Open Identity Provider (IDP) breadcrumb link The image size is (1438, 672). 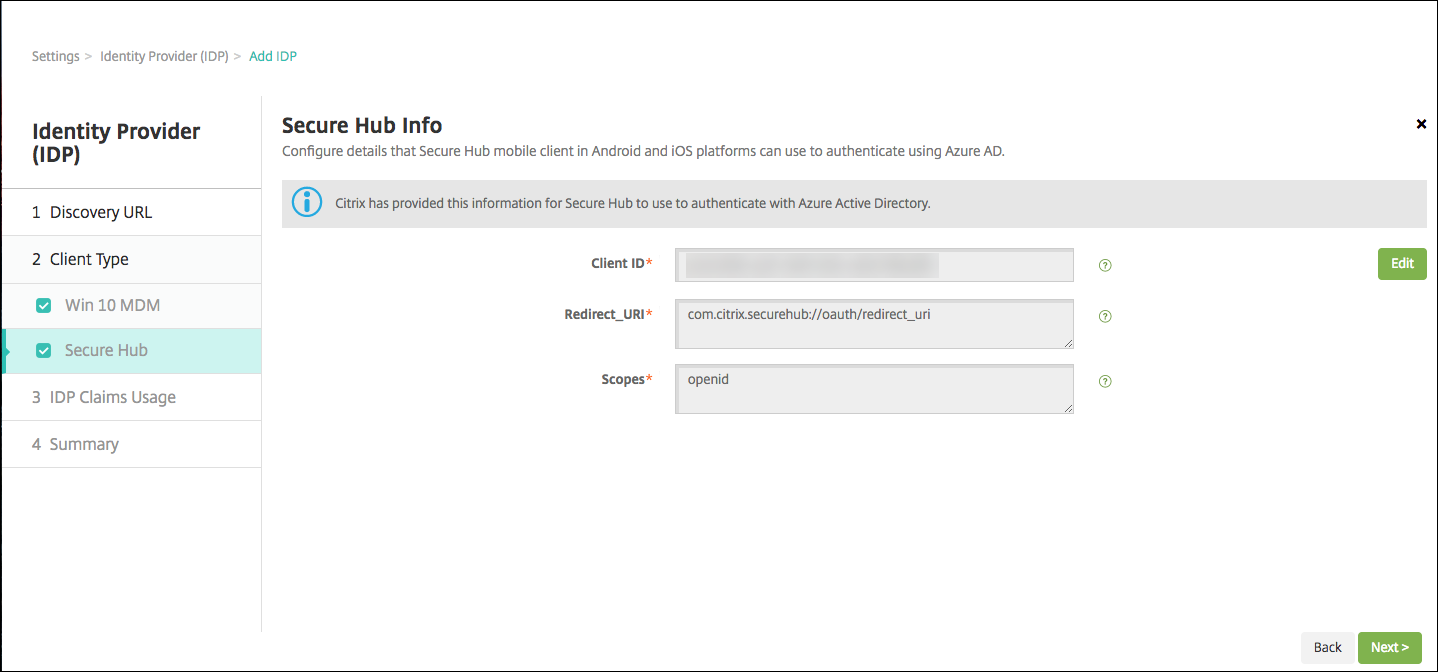tap(164, 56)
